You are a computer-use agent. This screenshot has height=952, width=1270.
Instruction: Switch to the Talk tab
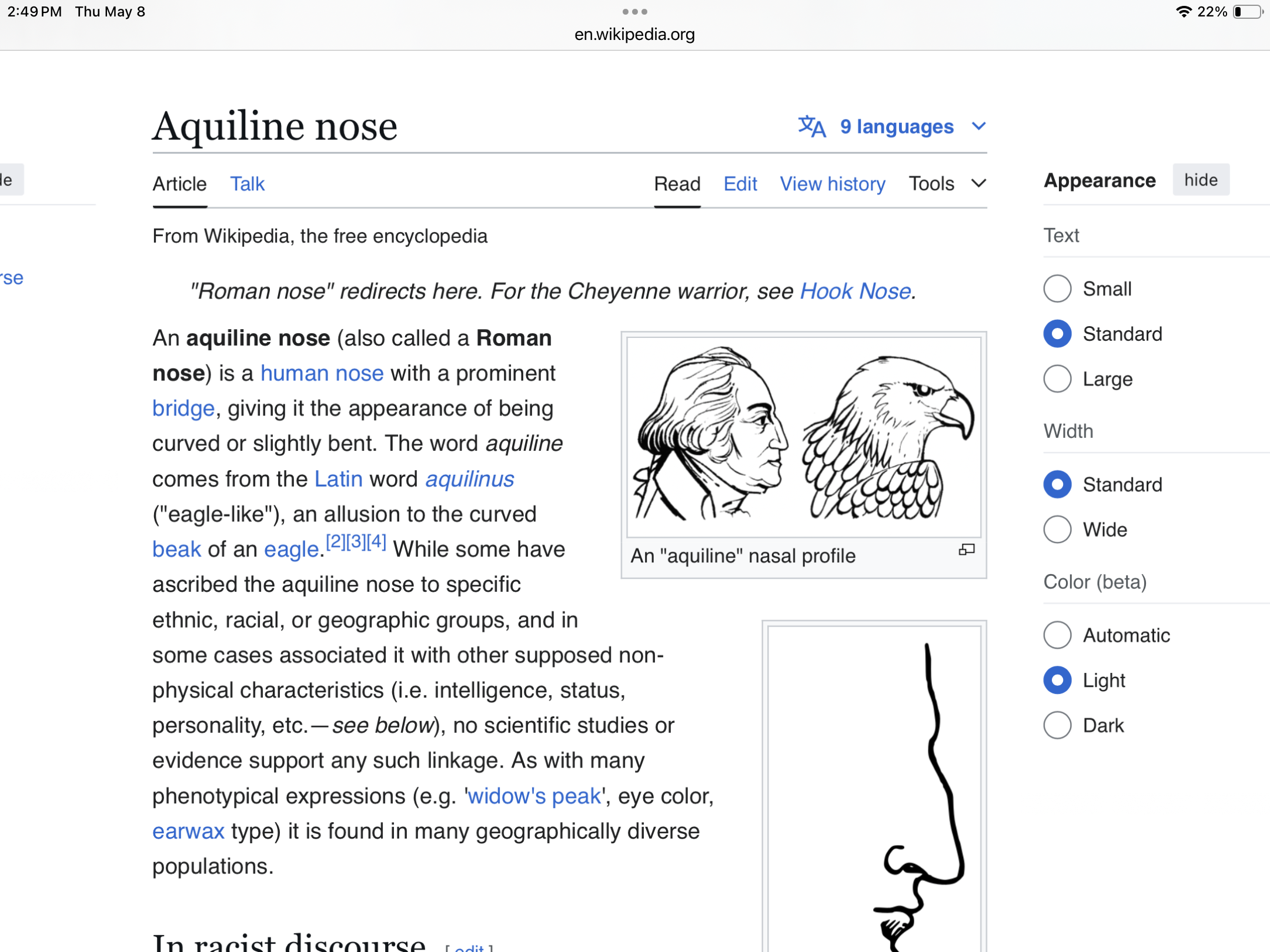[x=247, y=184]
